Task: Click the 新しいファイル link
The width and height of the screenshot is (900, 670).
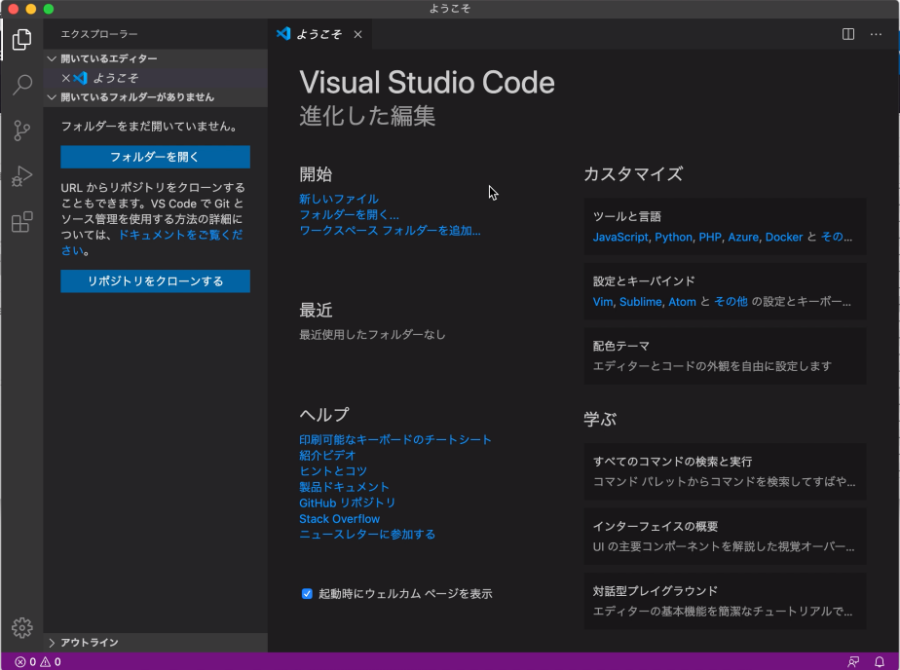Action: click(339, 199)
